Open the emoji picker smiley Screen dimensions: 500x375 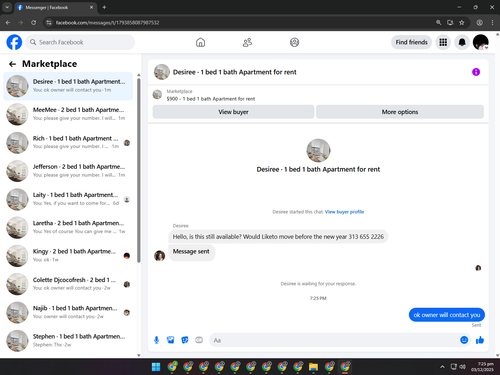click(x=464, y=340)
